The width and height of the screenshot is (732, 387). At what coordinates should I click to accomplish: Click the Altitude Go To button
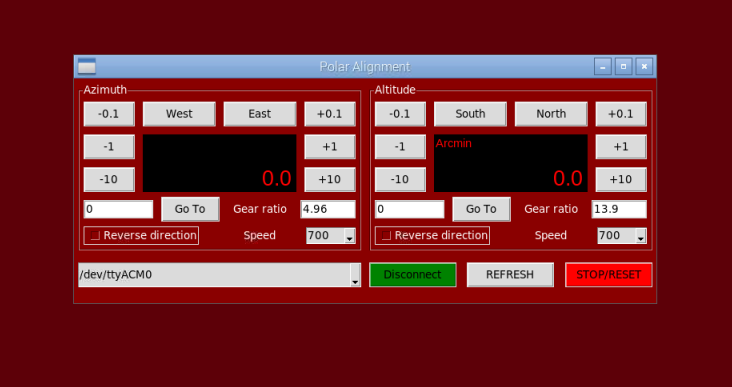click(x=481, y=209)
